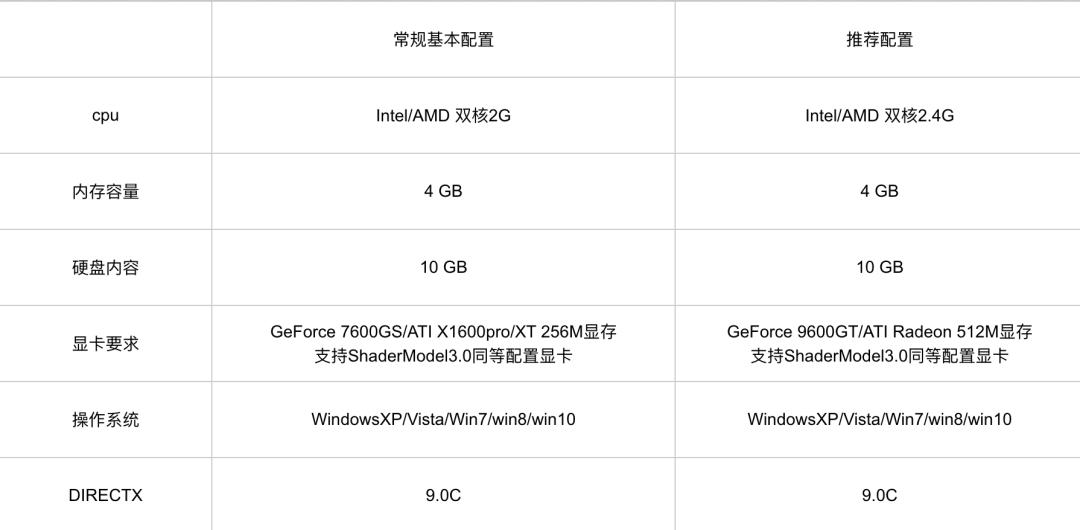1080x530 pixels.
Task: Click the GeForce 7600GS/ATI X1600pro text
Action: (x=393, y=332)
